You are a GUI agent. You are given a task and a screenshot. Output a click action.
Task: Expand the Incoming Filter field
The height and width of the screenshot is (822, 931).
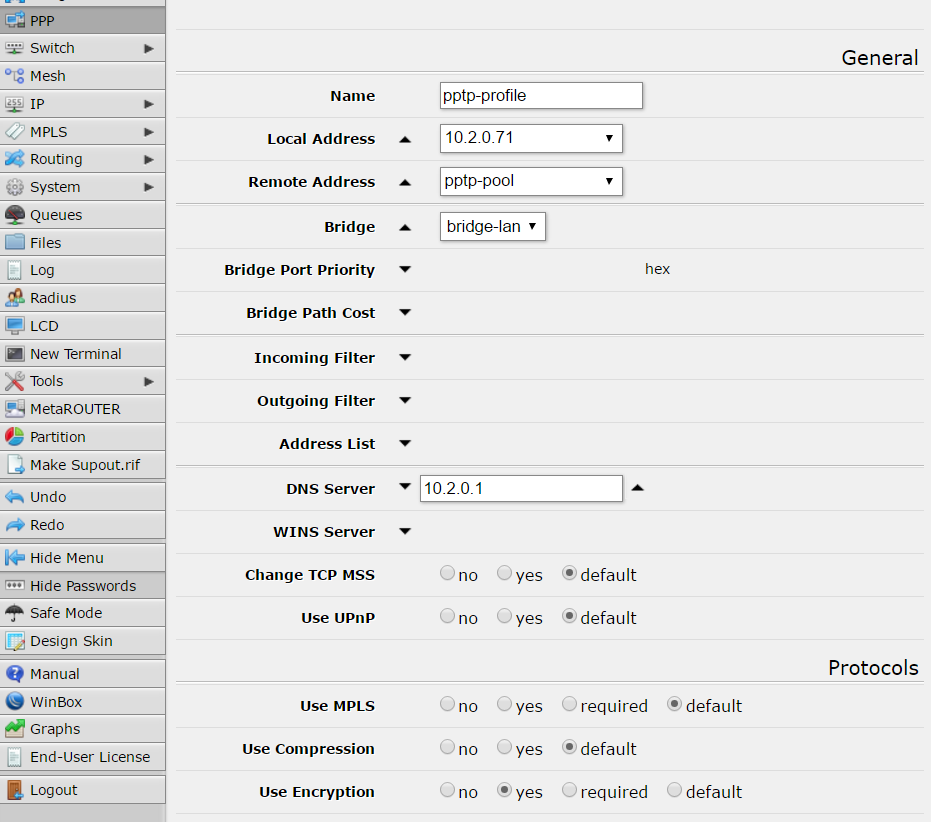click(405, 358)
